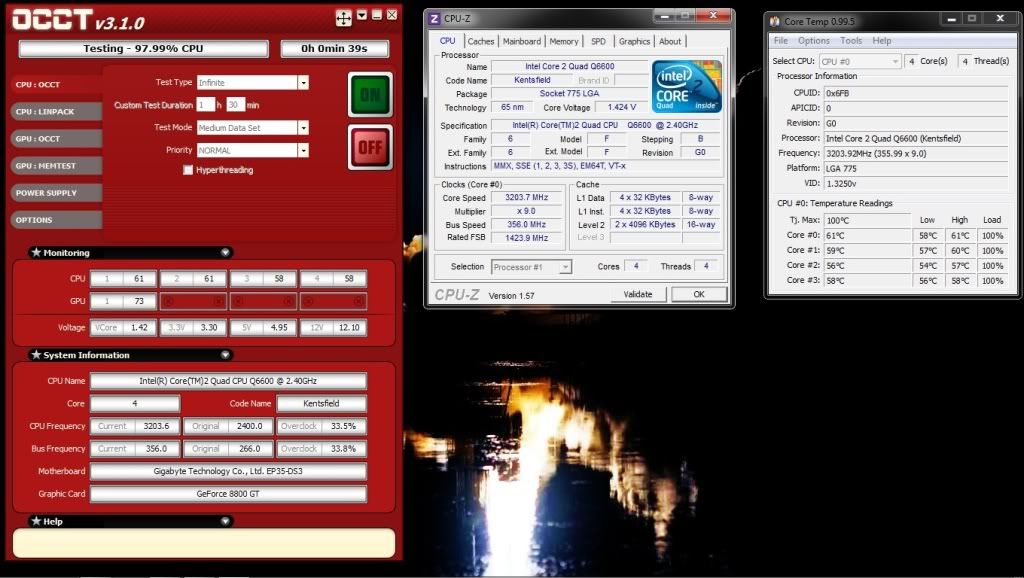
Task: Click the Core Temp title bar icon
Action: pyautogui.click(x=775, y=21)
